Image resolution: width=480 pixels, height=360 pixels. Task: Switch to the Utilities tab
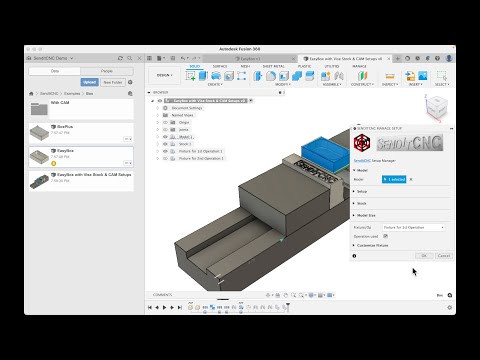(332, 66)
